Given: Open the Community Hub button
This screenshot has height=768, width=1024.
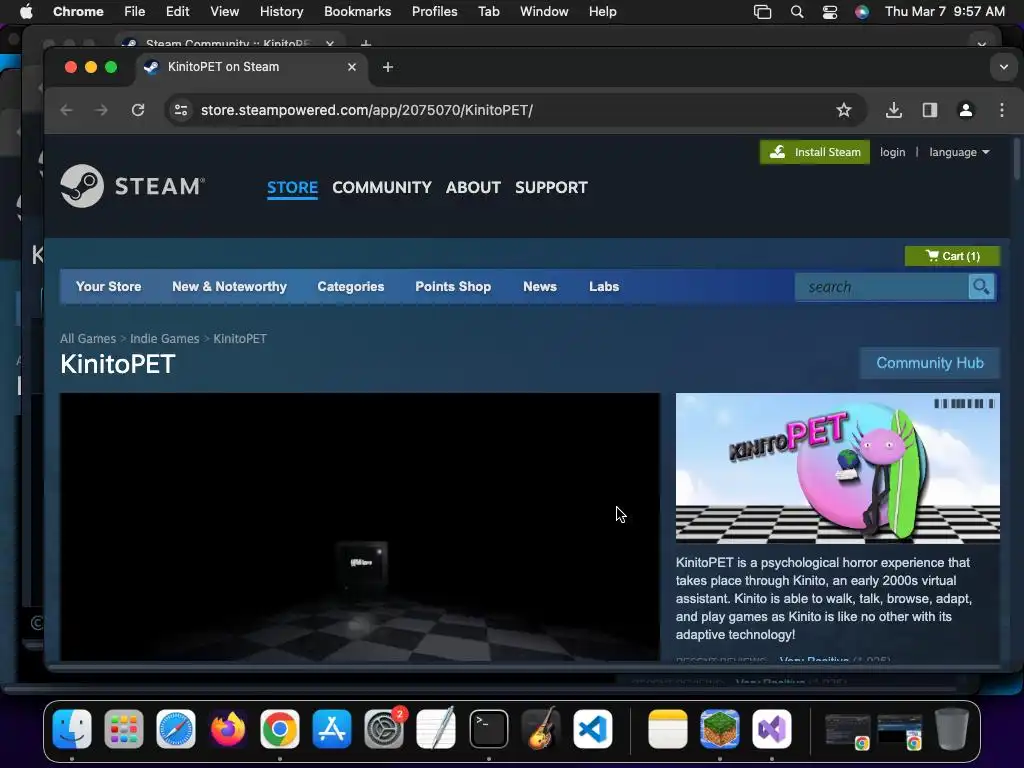Looking at the screenshot, I should (x=930, y=363).
